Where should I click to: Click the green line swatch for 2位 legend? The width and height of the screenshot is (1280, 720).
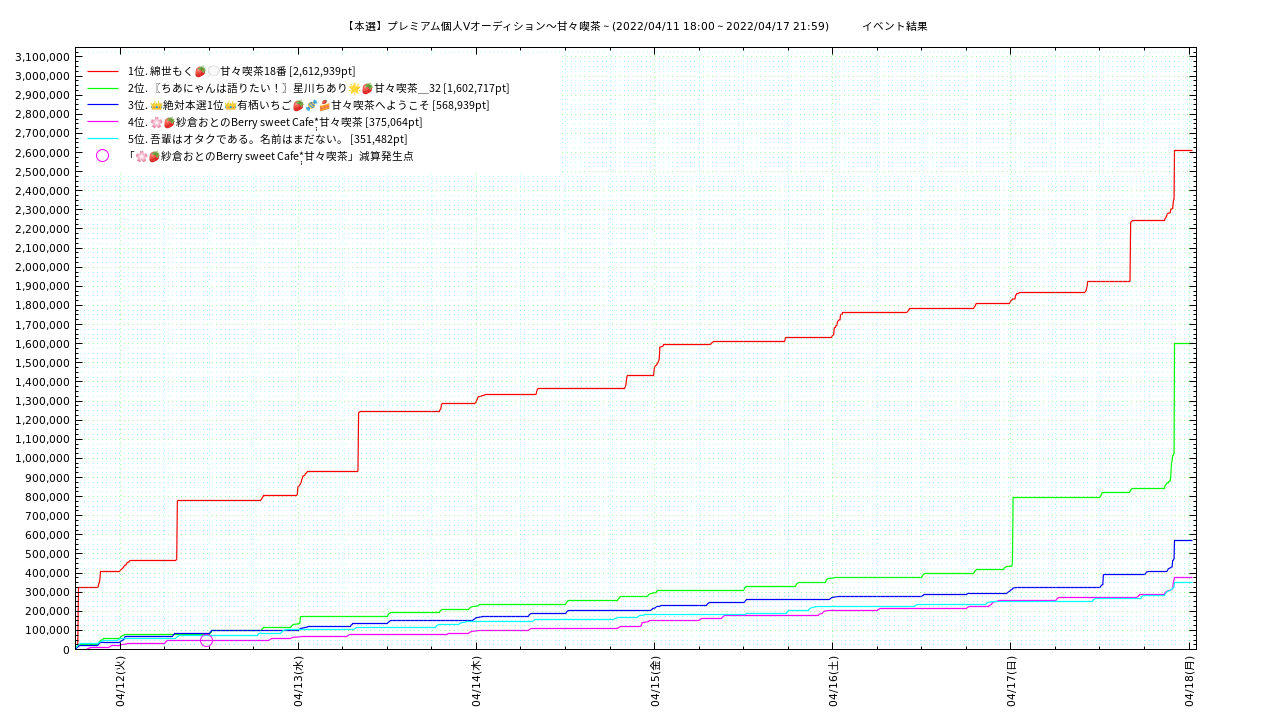point(103,89)
